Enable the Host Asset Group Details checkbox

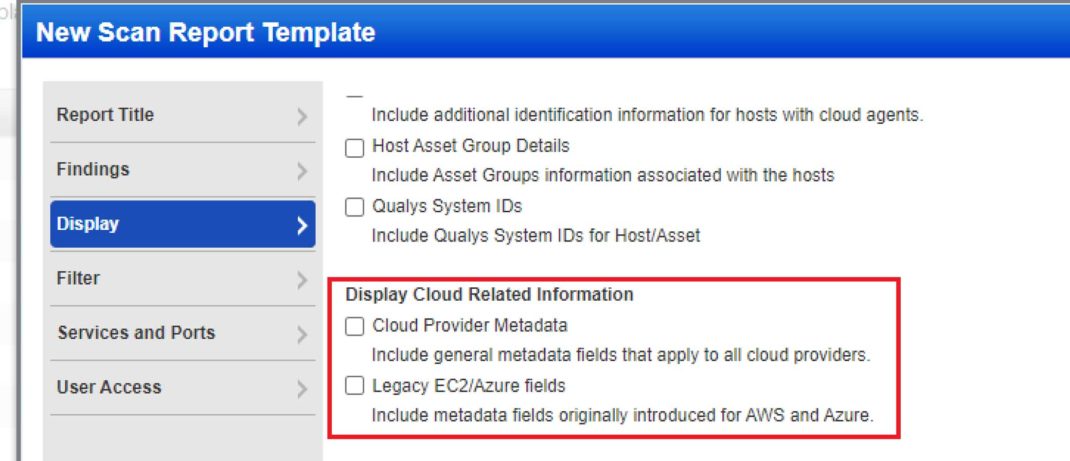pos(355,148)
